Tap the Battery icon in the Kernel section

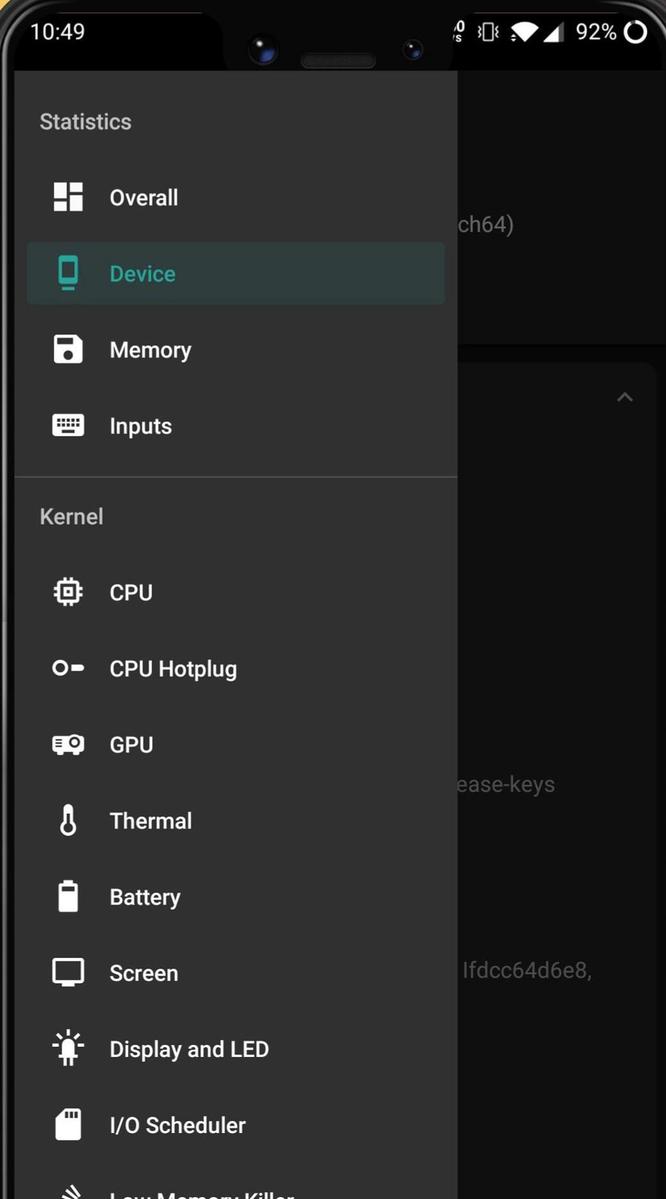(67, 896)
